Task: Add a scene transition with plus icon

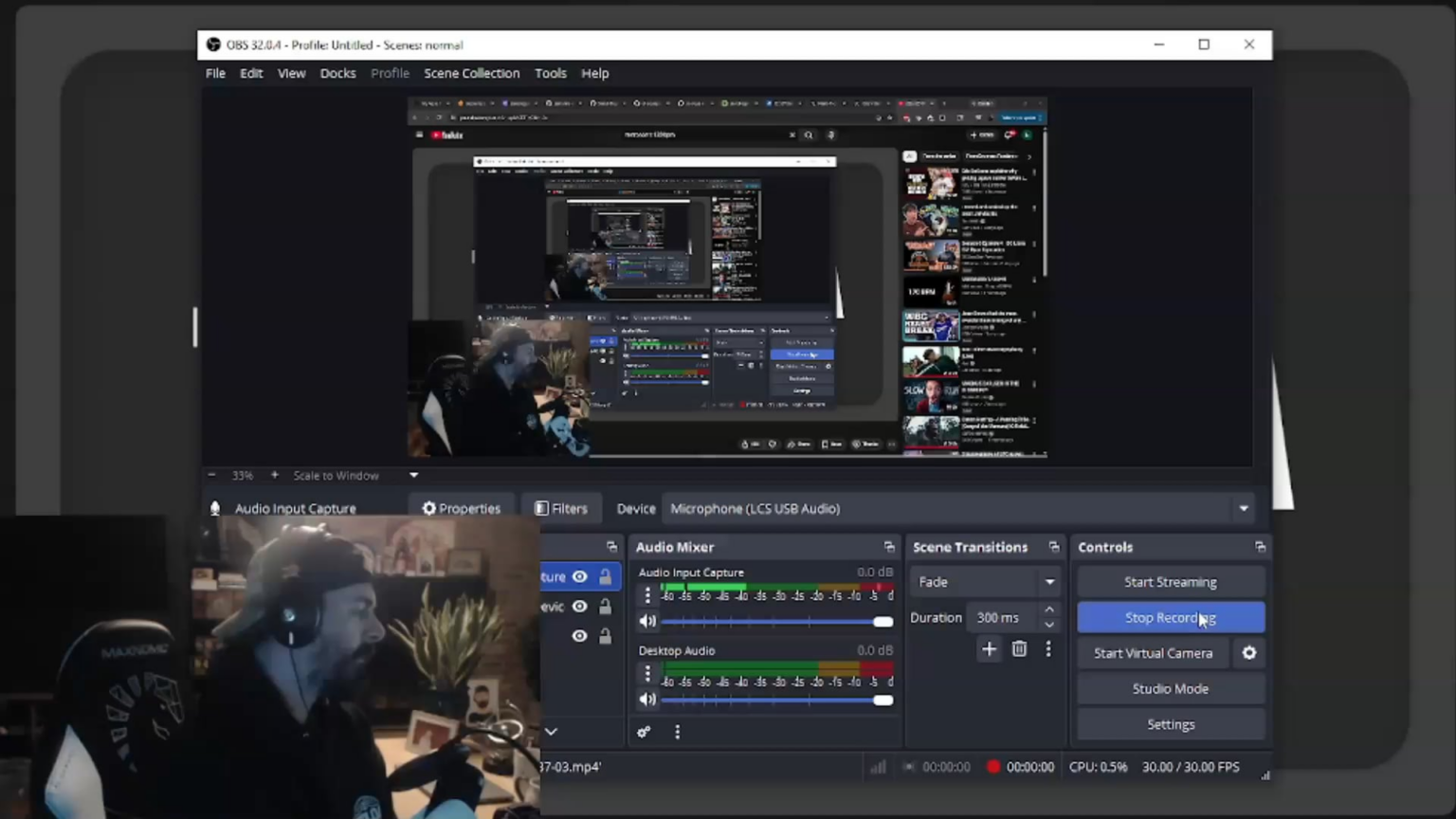Action: click(x=989, y=649)
